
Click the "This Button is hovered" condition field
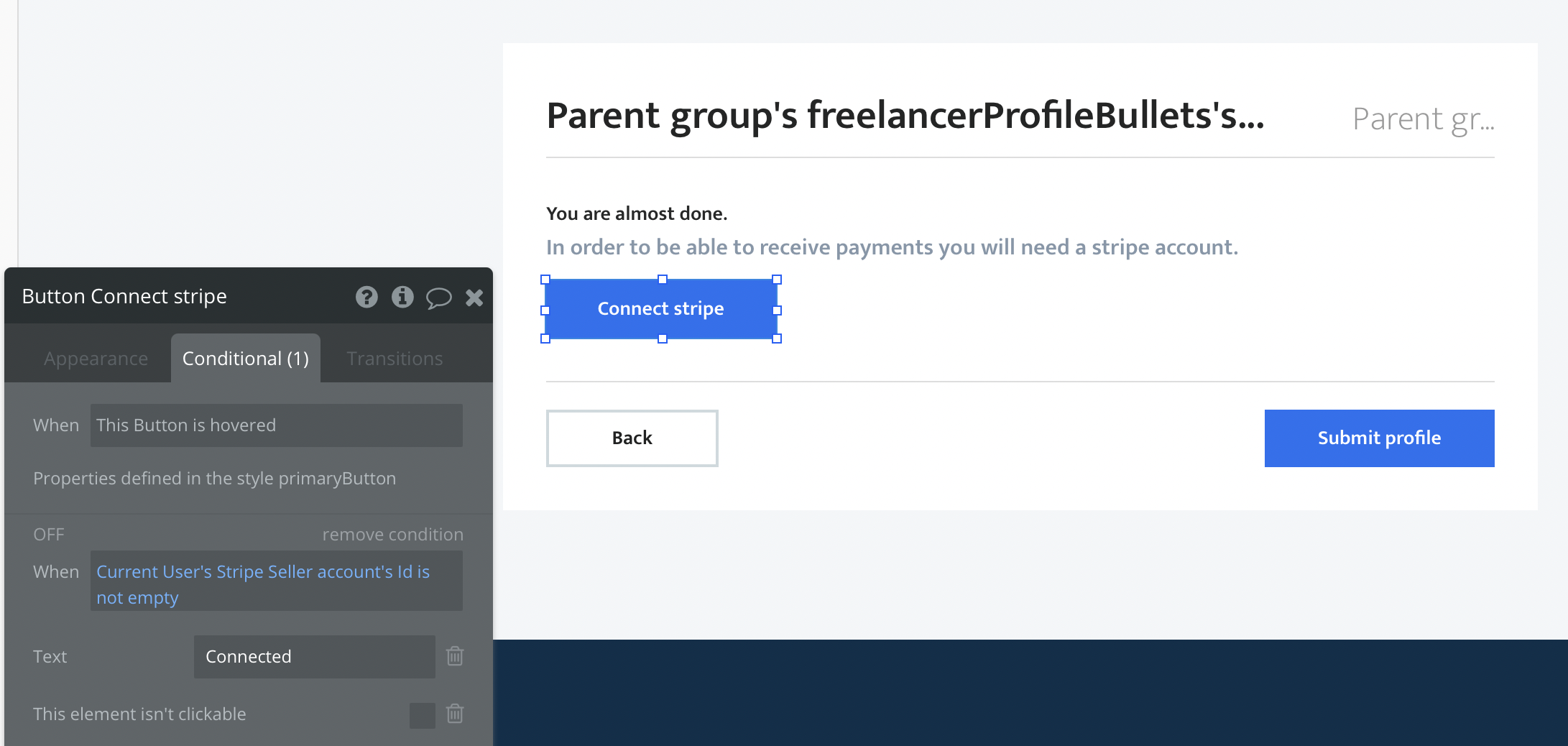[x=276, y=425]
